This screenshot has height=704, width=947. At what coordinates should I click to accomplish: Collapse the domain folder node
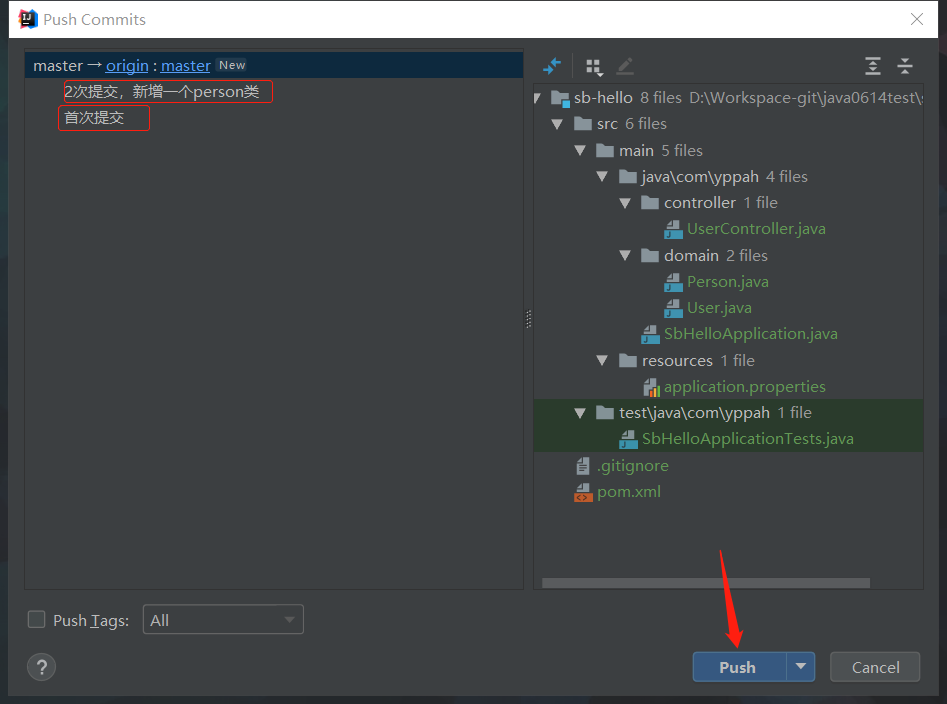(626, 256)
